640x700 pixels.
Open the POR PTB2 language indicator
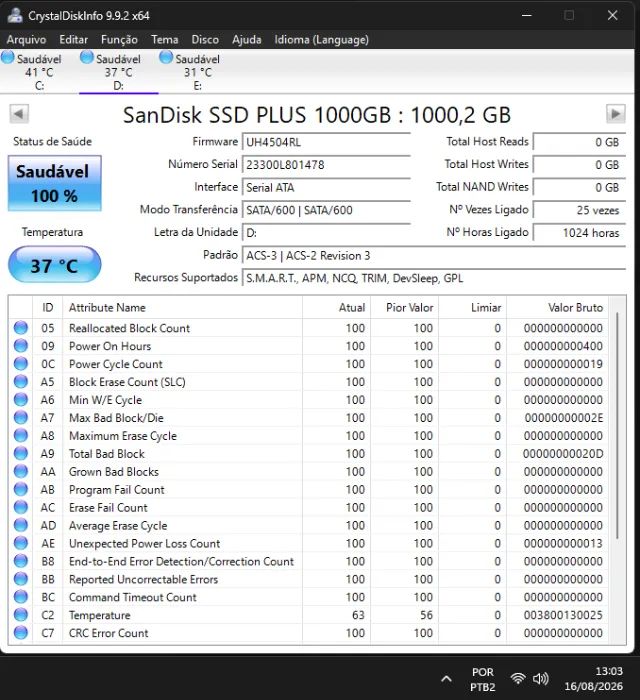483,679
